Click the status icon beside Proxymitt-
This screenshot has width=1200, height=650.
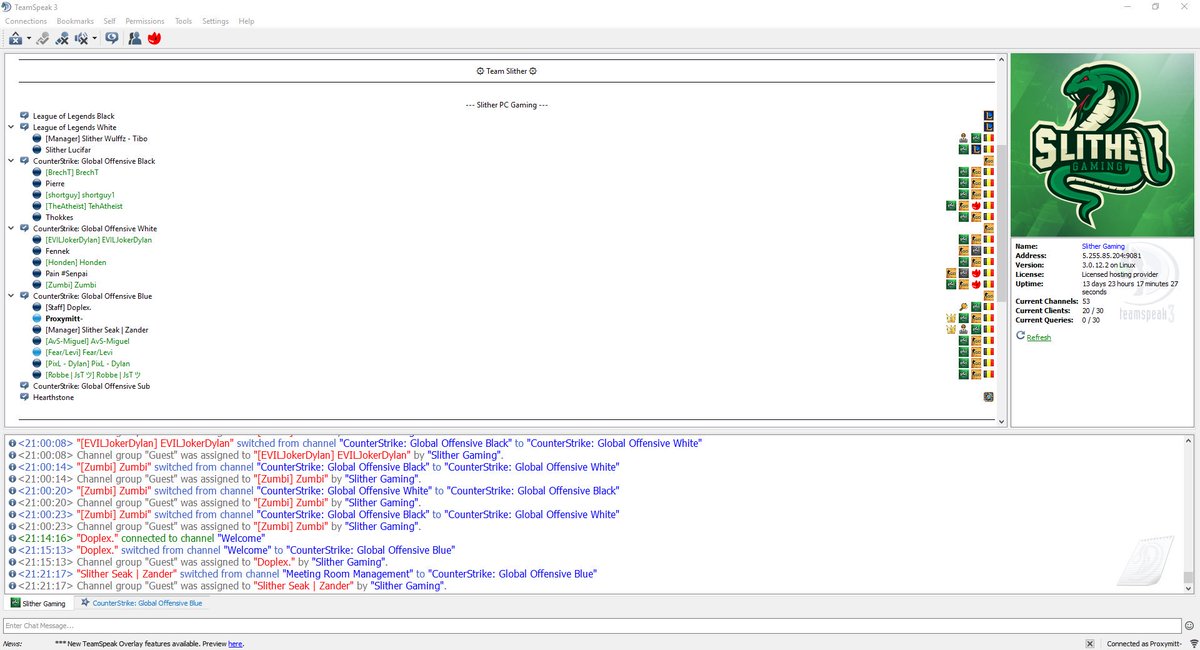[37, 318]
